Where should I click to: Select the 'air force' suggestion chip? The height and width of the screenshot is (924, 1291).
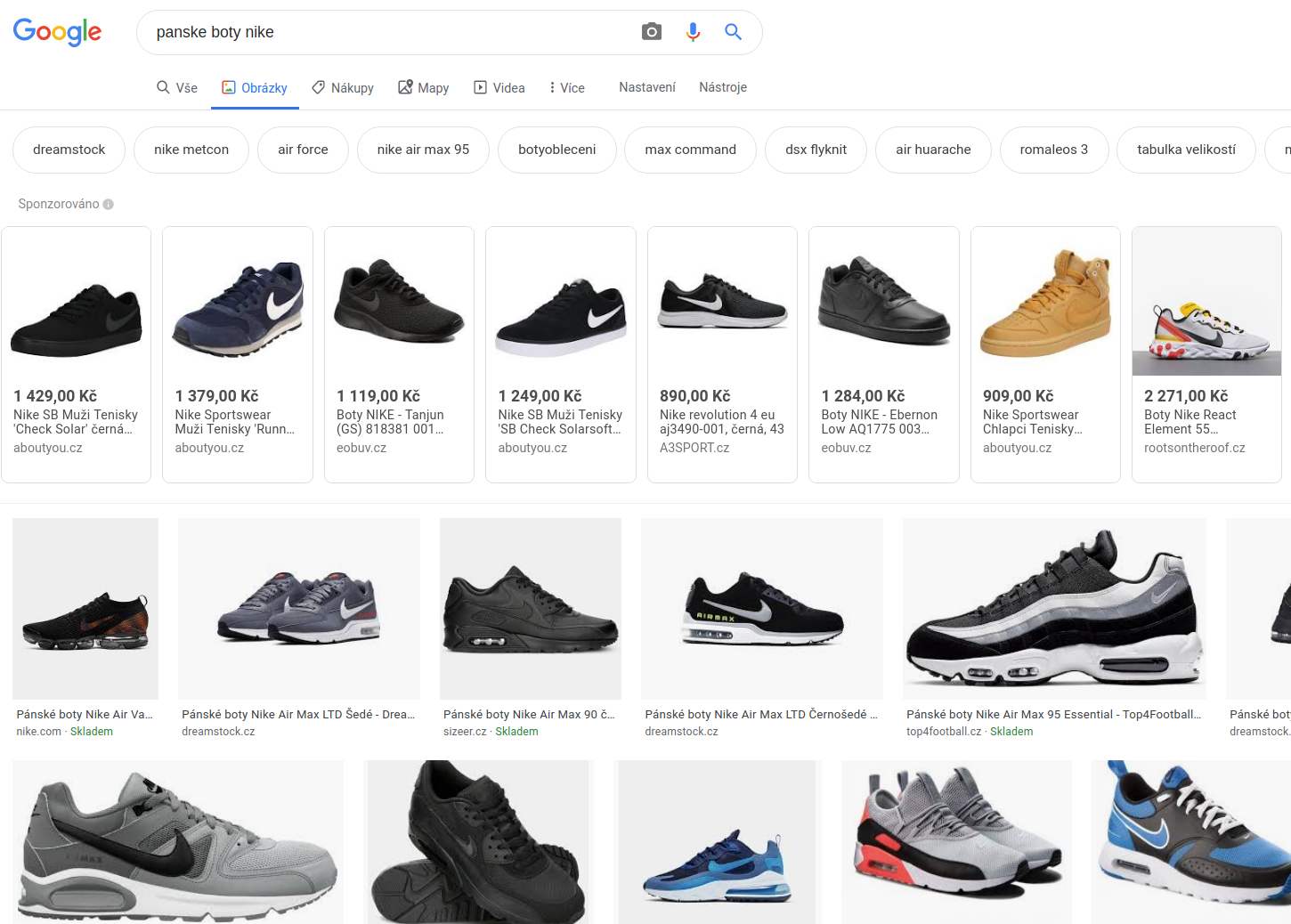pos(303,150)
